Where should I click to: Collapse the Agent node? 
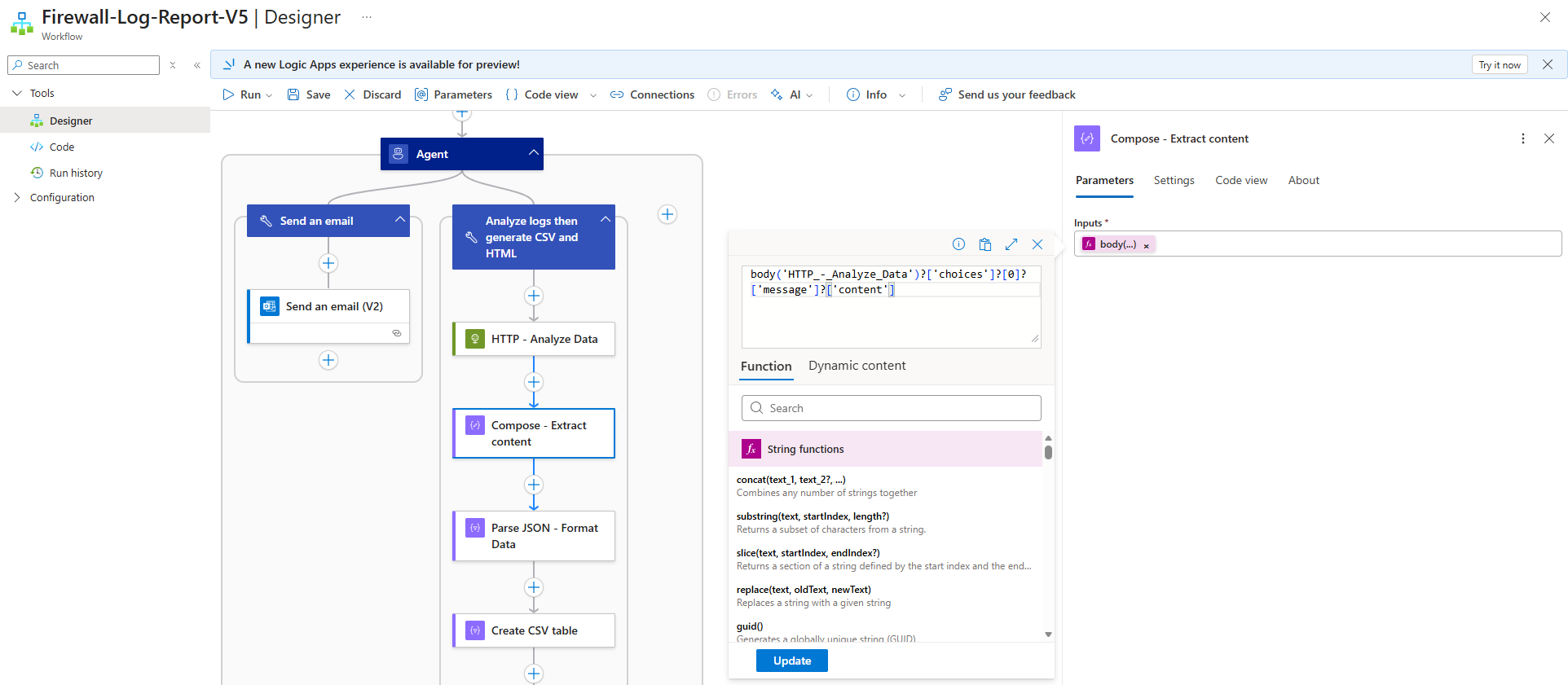pyautogui.click(x=533, y=153)
